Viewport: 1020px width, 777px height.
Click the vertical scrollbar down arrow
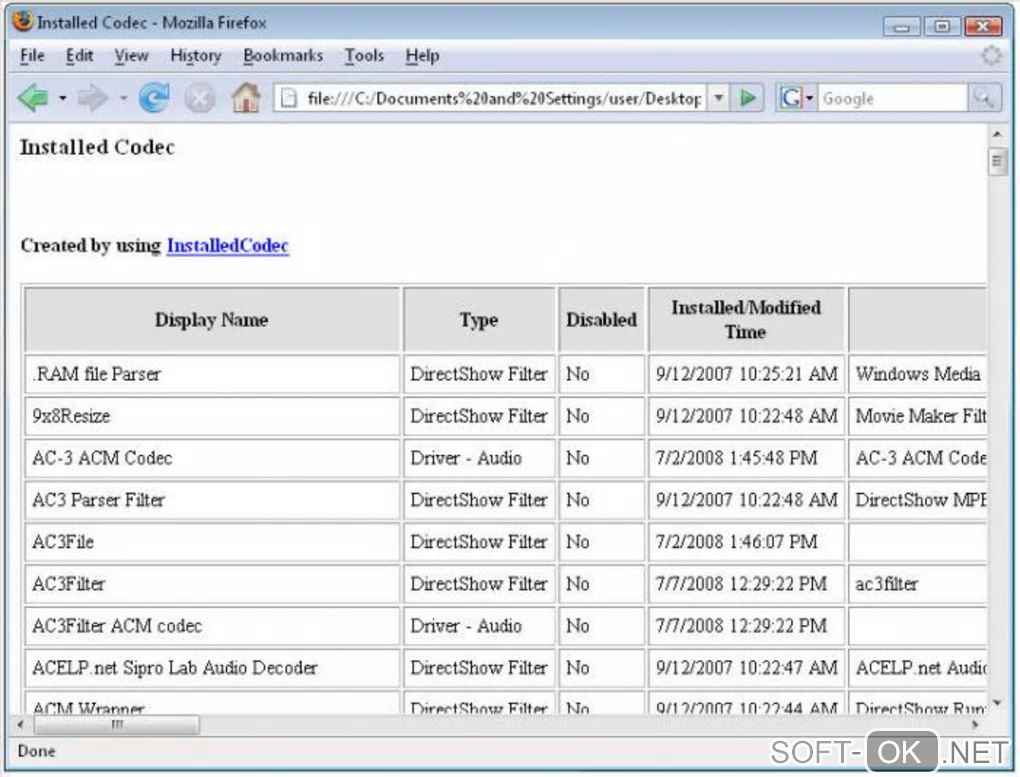point(997,703)
